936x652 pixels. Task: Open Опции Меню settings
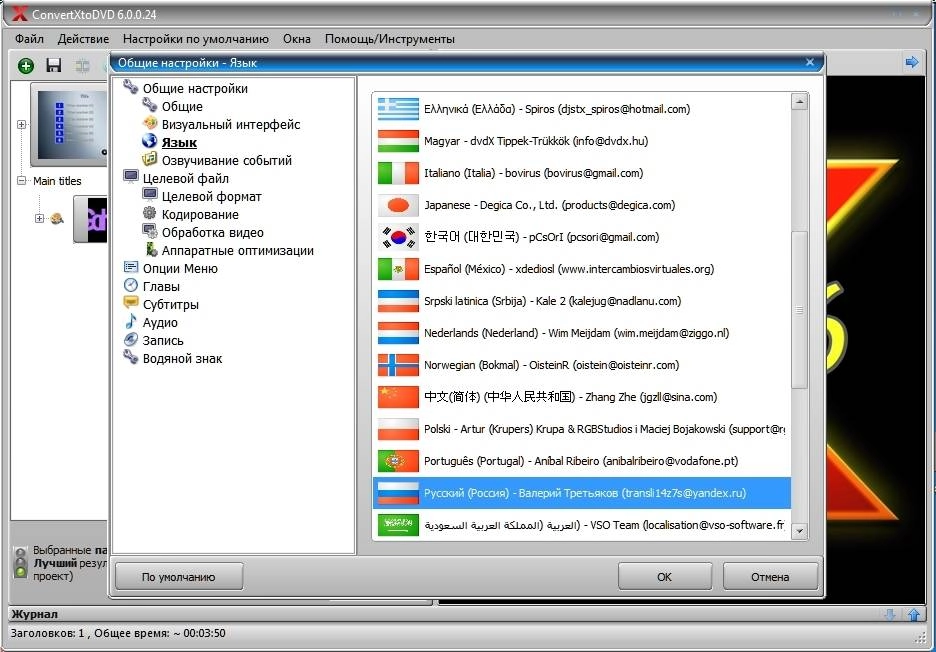(x=180, y=269)
